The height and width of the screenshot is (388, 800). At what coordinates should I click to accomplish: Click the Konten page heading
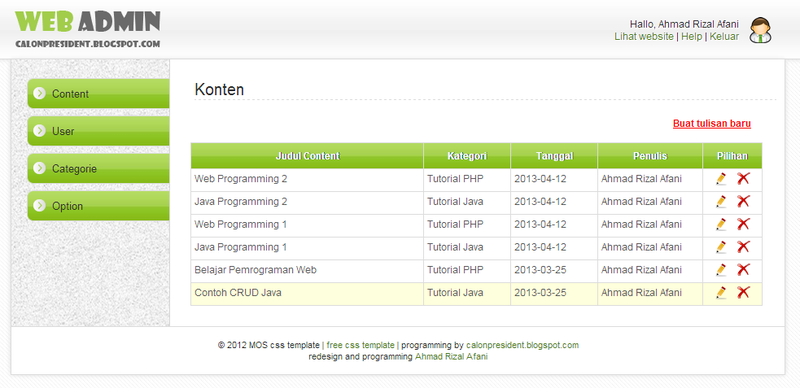tap(219, 90)
